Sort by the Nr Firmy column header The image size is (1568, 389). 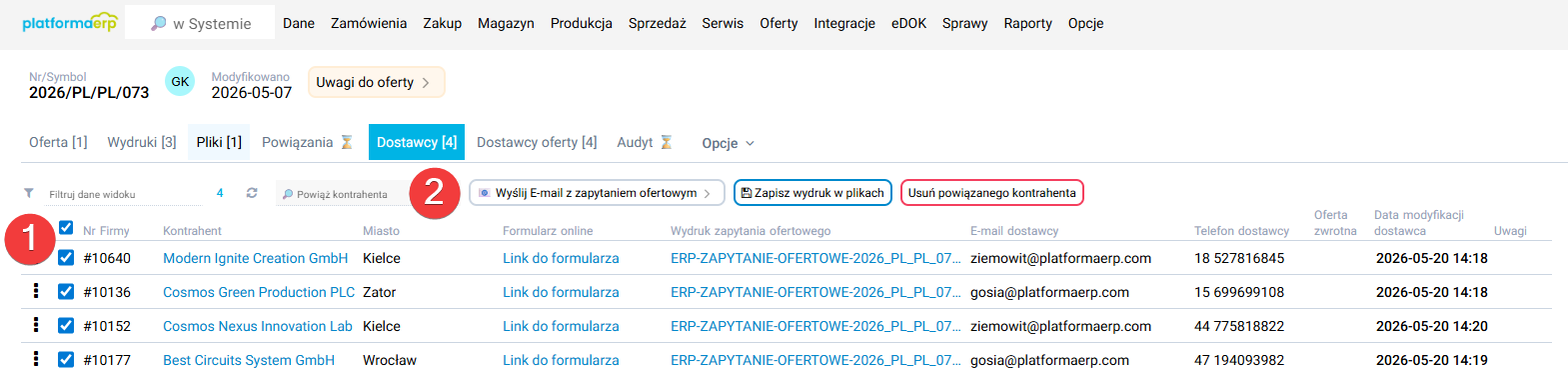106,231
